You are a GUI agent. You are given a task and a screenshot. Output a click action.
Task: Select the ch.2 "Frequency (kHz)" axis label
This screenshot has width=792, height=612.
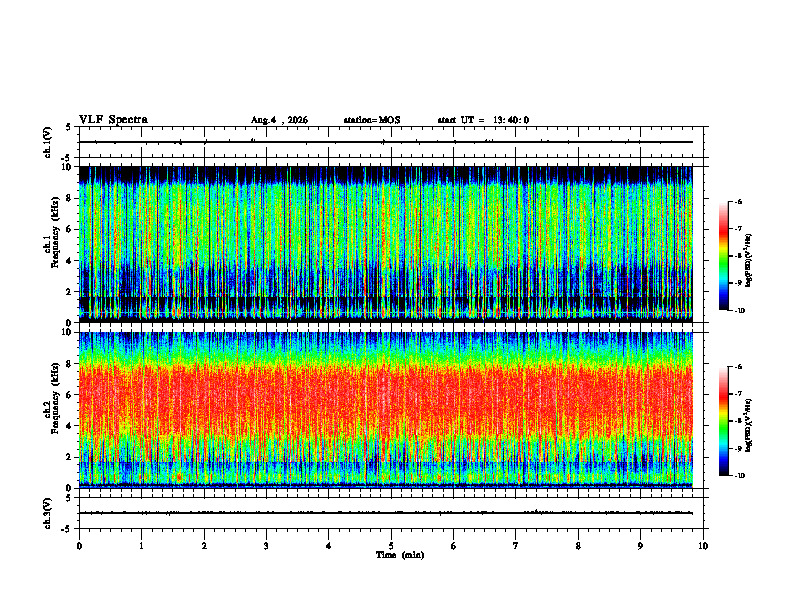(x=55, y=398)
